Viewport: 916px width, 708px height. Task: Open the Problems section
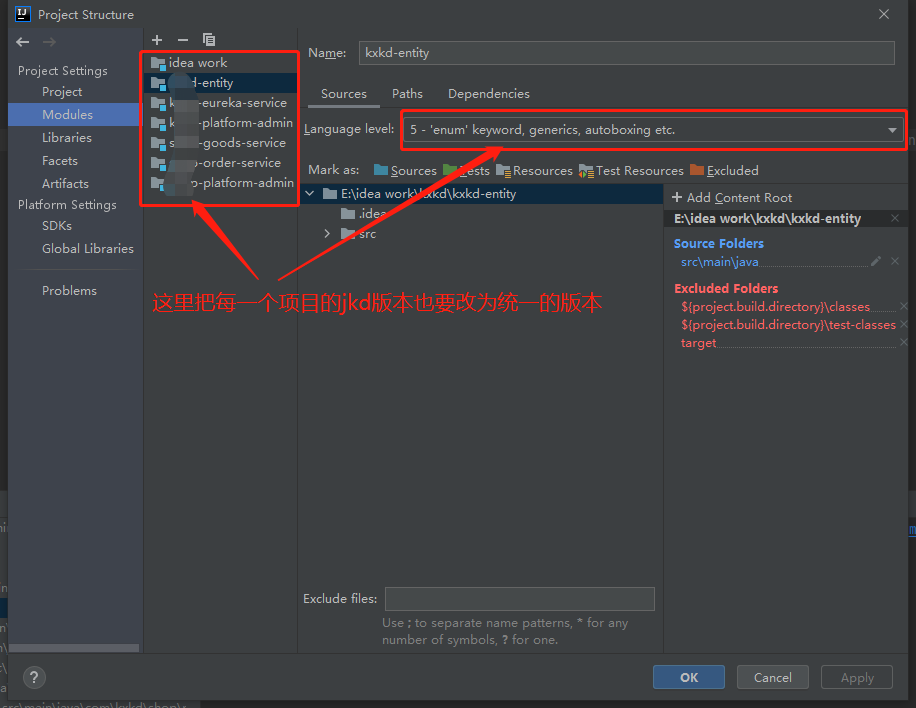click(x=69, y=290)
